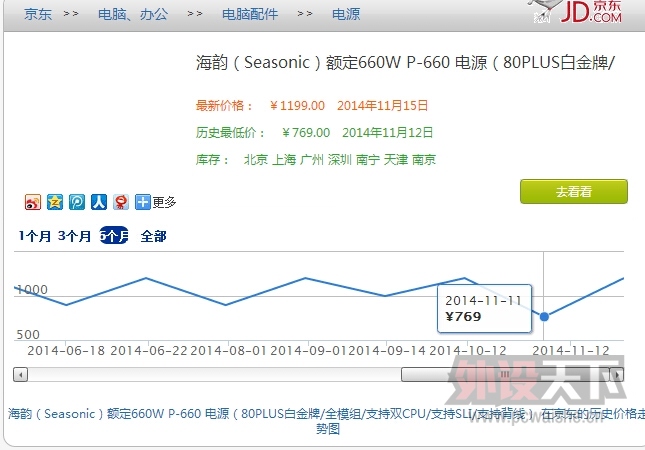
Task: Click the 2014-09-14 axis date label
Action: tap(387, 350)
